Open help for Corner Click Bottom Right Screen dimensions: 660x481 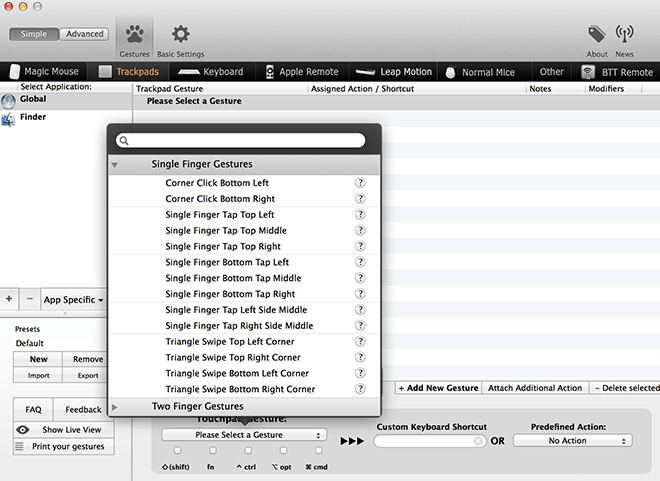coord(360,199)
